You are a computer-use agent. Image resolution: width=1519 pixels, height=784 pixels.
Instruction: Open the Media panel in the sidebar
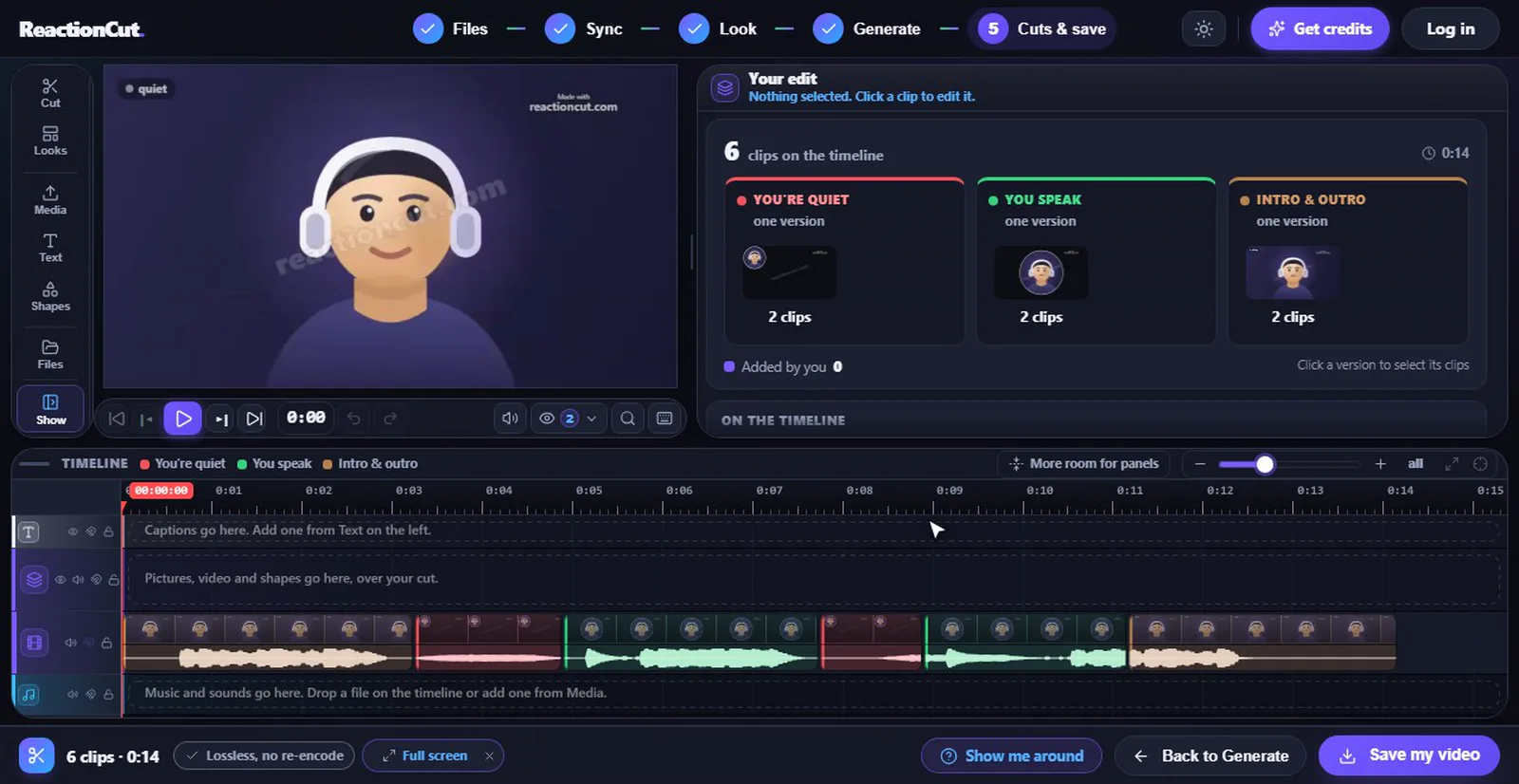pyautogui.click(x=50, y=200)
